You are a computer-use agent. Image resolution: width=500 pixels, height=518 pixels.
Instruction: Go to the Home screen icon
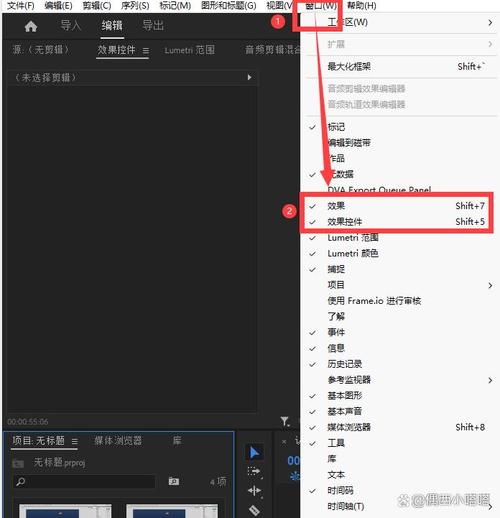[x=31, y=26]
